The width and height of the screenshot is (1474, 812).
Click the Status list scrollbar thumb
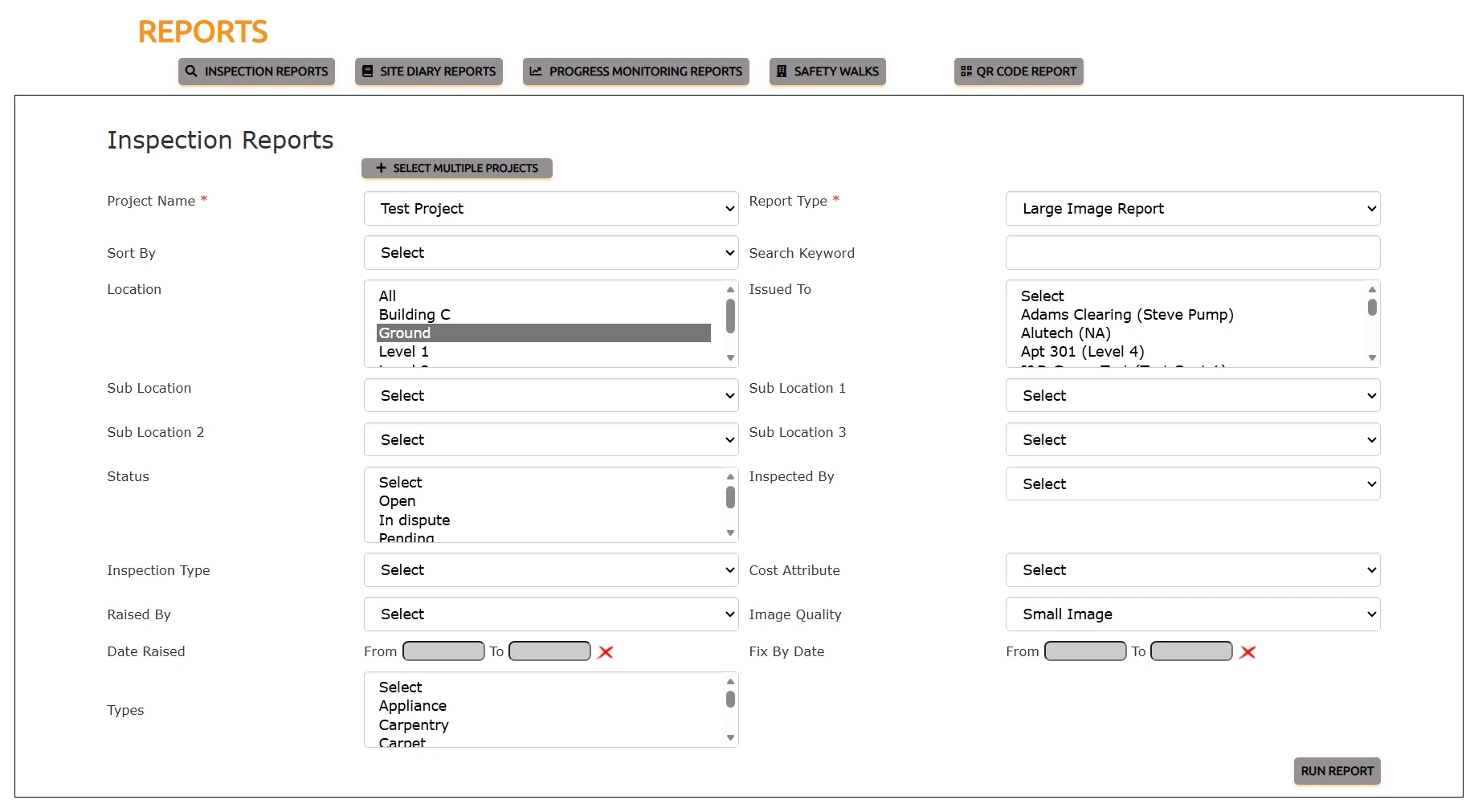pyautogui.click(x=730, y=497)
